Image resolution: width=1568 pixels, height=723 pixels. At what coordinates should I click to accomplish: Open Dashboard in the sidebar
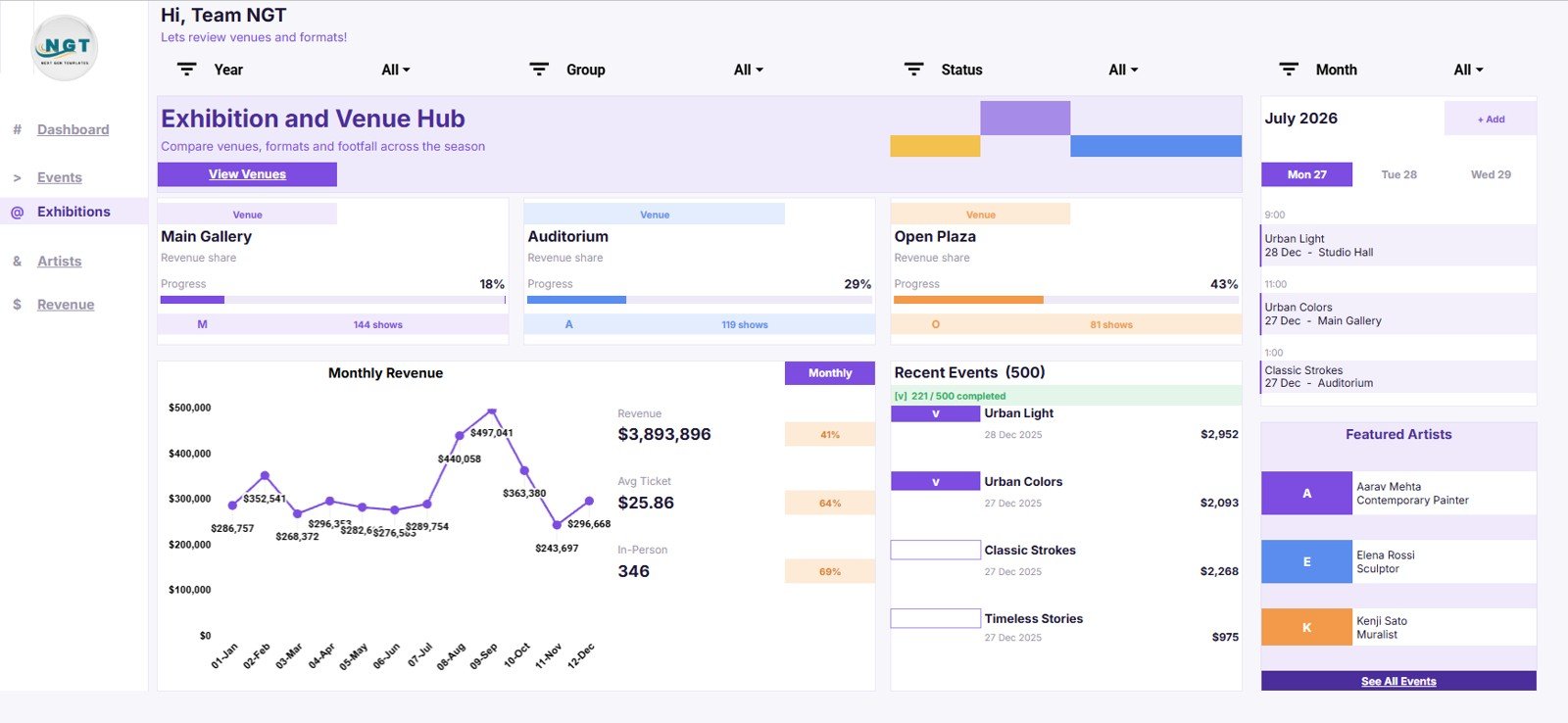click(x=73, y=129)
